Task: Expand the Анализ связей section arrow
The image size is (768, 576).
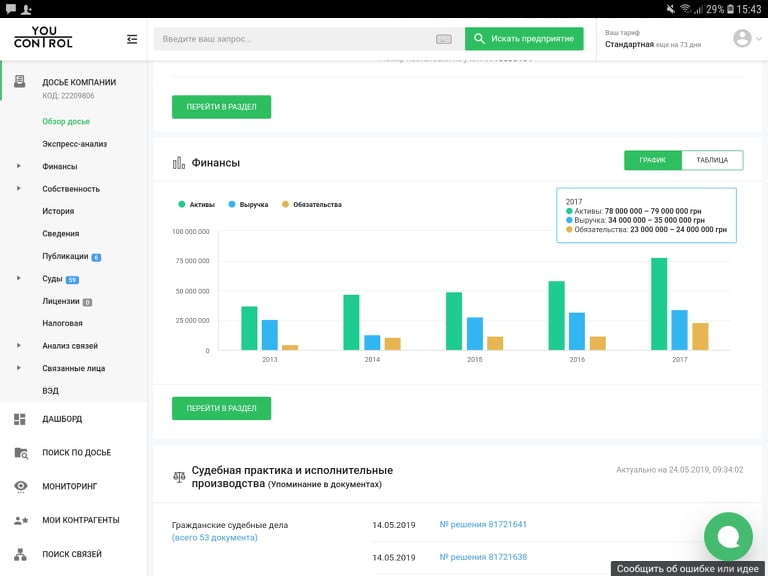Action: pyautogui.click(x=19, y=345)
